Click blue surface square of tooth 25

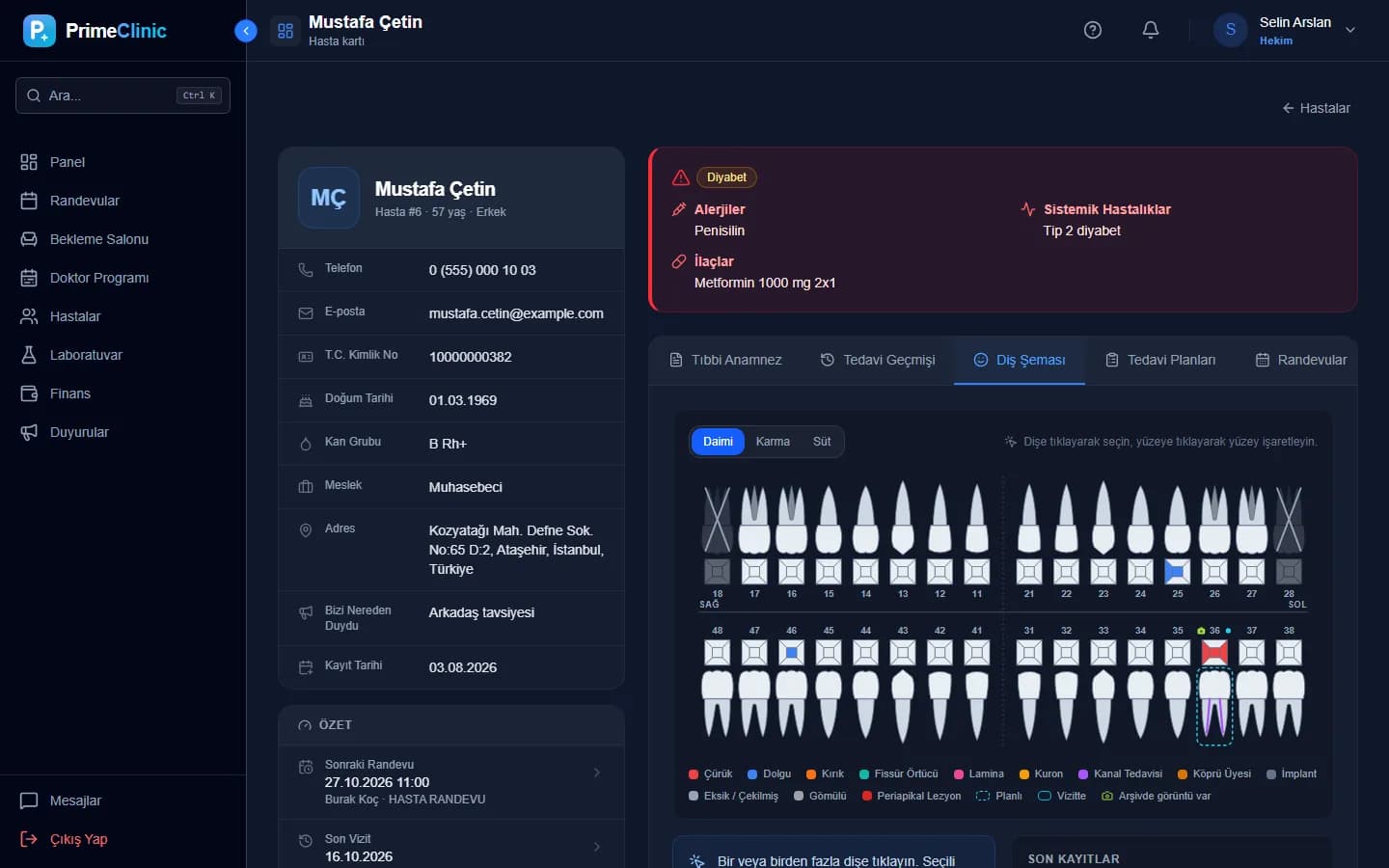pos(1177,571)
